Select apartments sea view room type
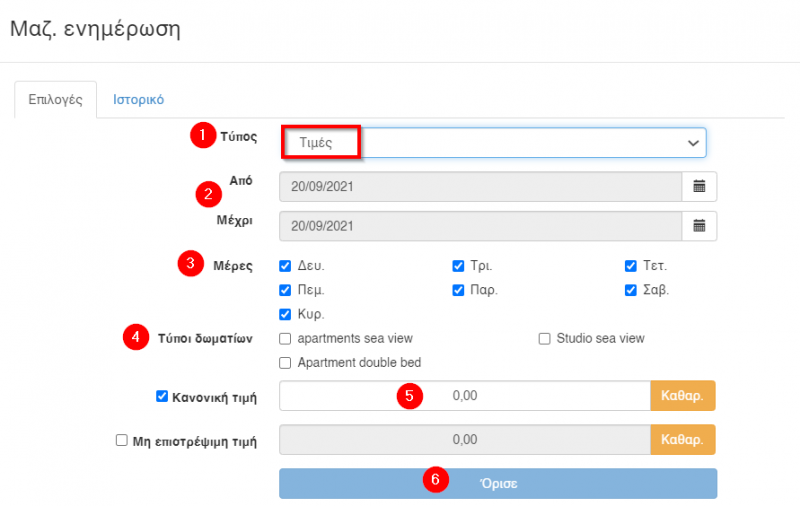Screen dimensions: 800x506 (x=286, y=338)
